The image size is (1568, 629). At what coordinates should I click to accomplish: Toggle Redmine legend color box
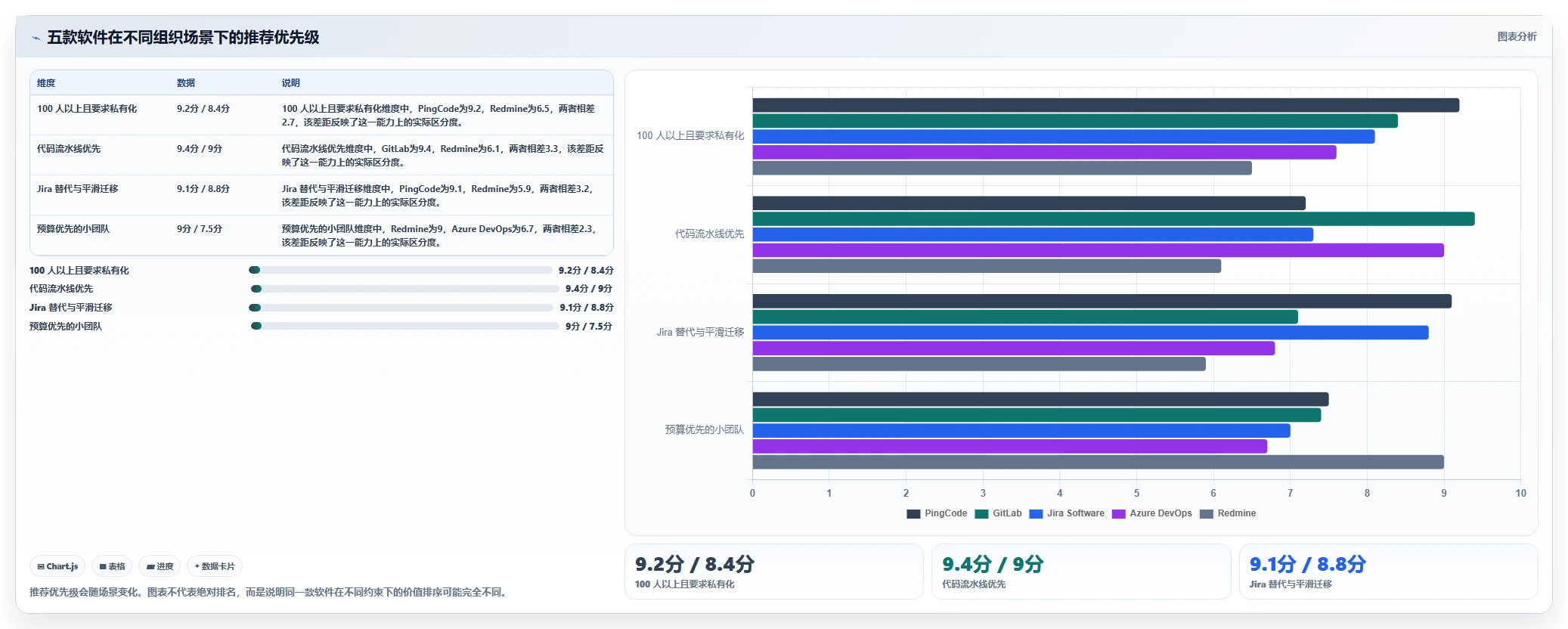point(1207,514)
